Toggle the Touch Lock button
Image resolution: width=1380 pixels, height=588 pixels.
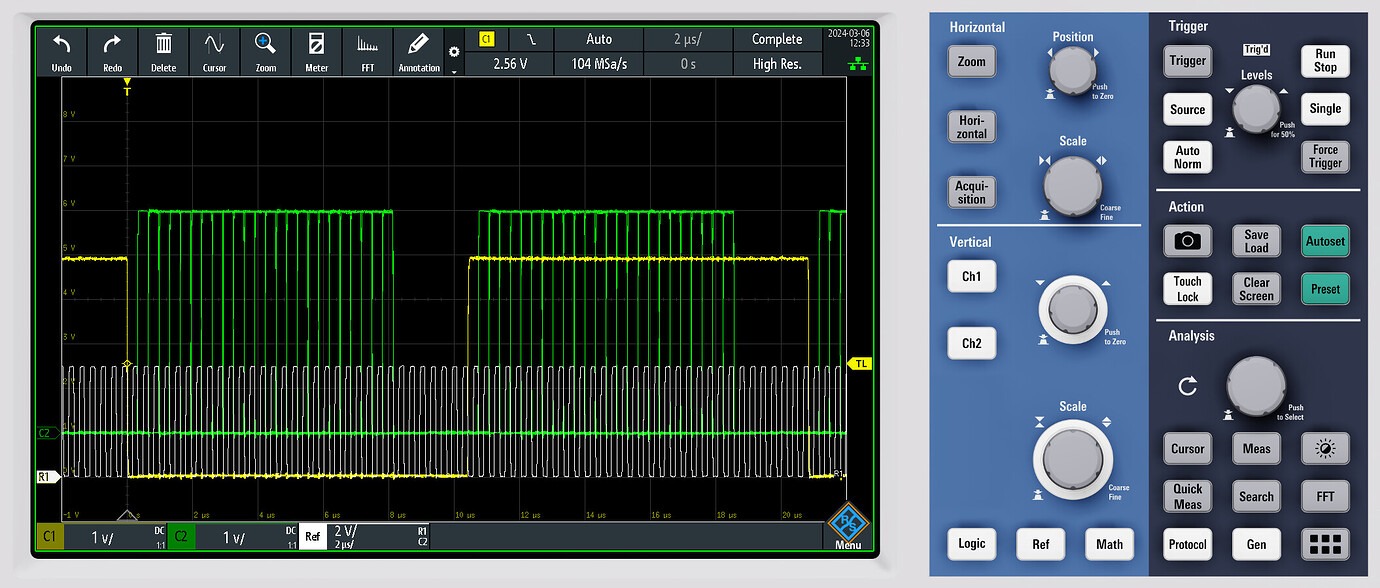(1187, 289)
